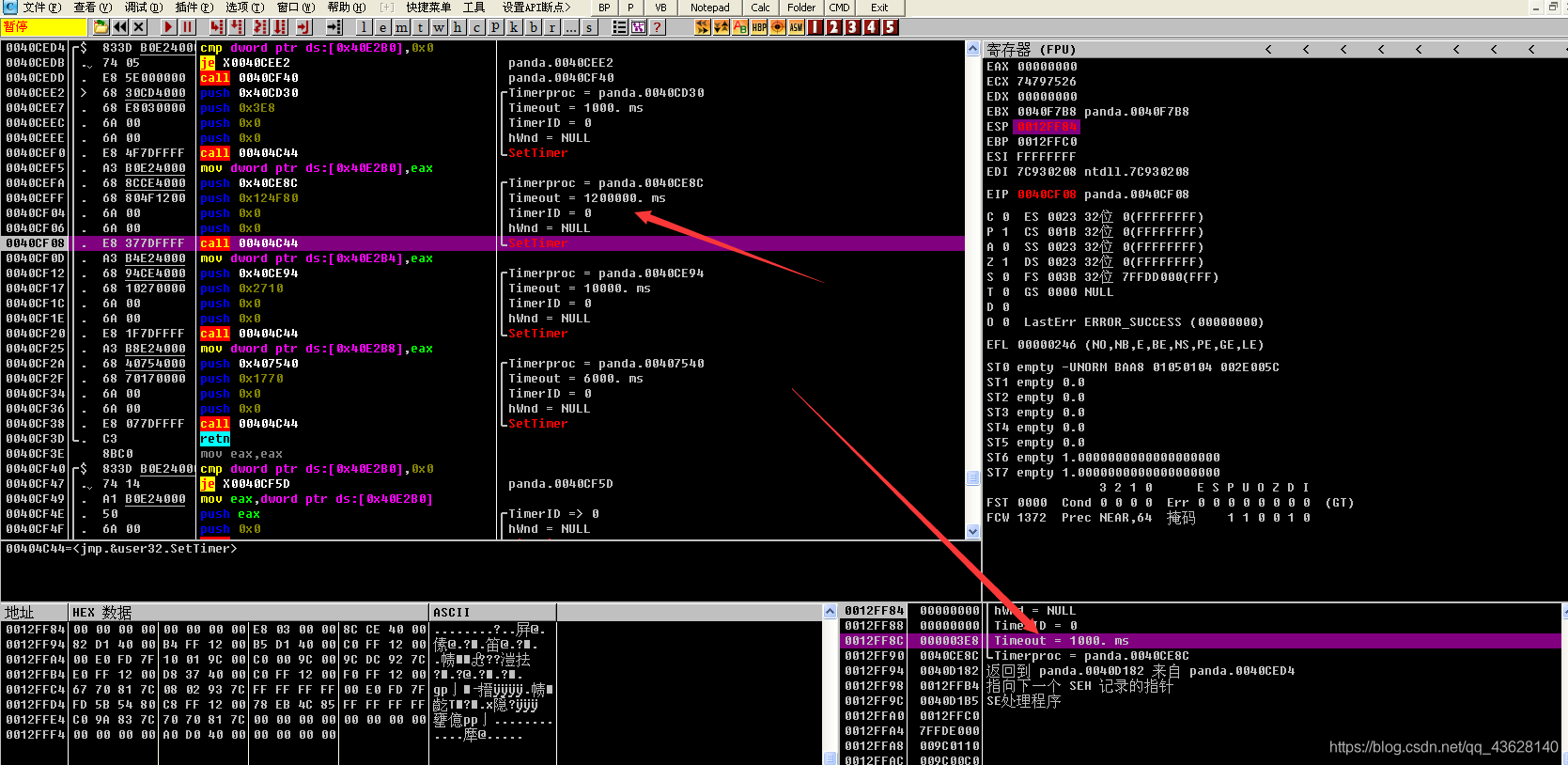1568x765 pixels.
Task: Open the 调试 (Debug) menu
Action: click(x=143, y=8)
